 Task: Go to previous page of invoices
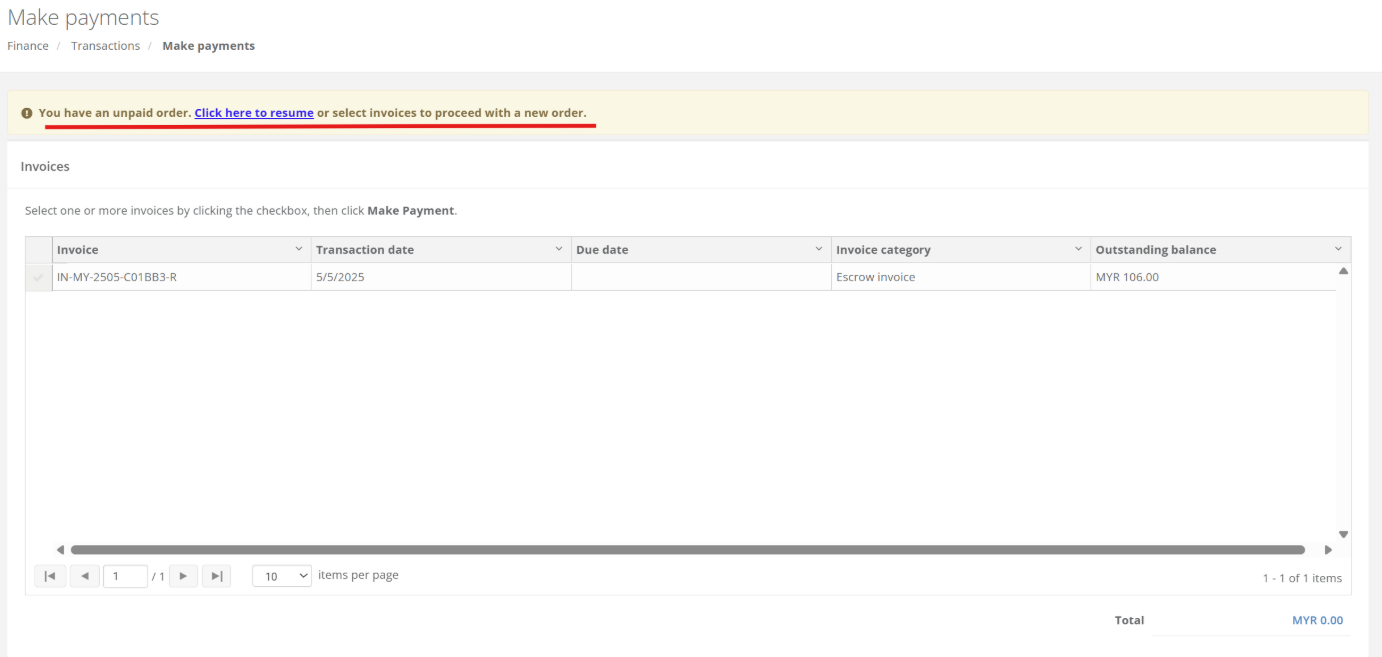(x=84, y=576)
